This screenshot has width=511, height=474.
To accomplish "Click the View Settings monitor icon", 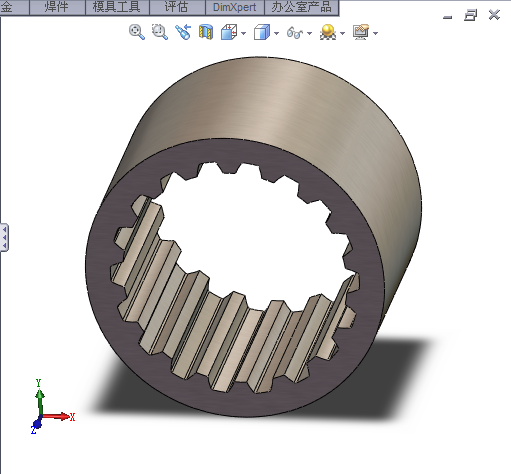I will tap(361, 32).
